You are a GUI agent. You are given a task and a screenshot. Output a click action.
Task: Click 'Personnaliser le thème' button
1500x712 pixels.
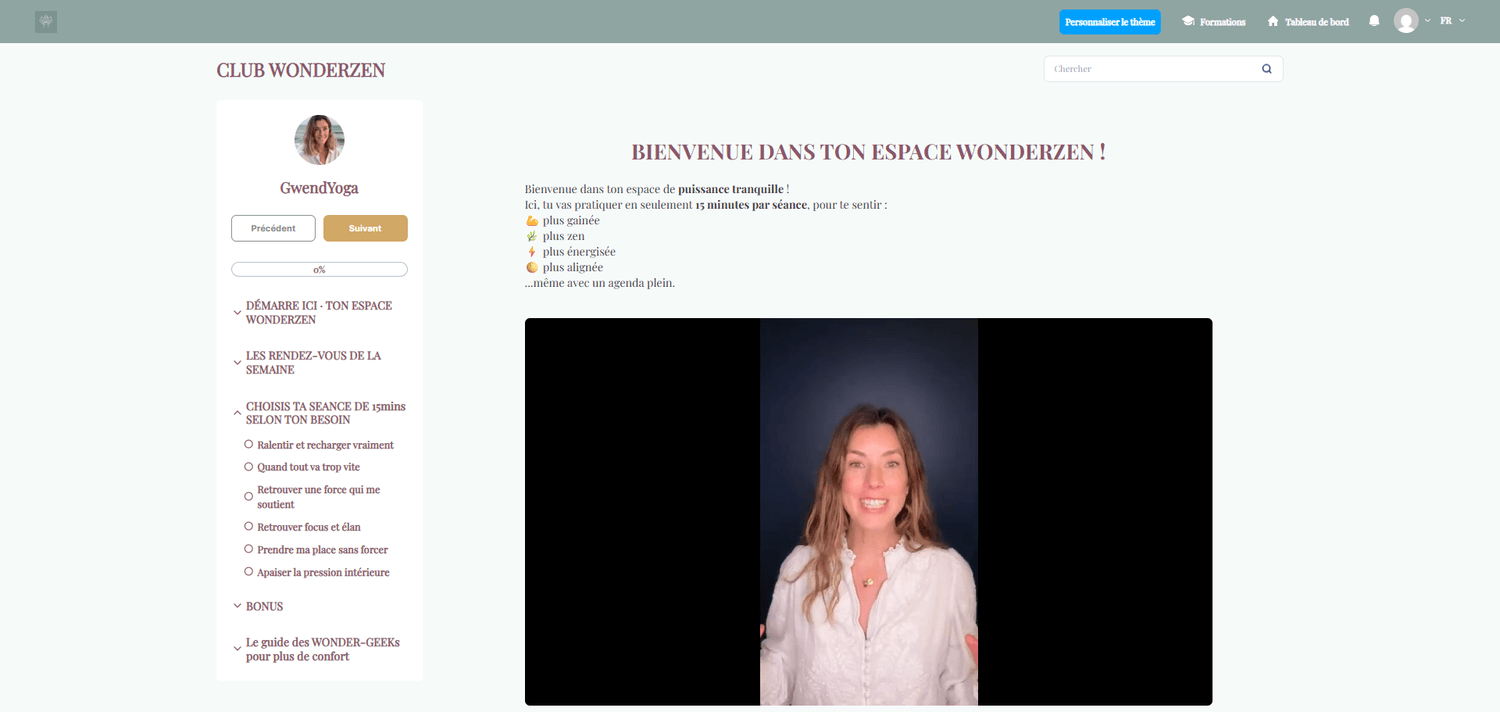pos(1109,22)
